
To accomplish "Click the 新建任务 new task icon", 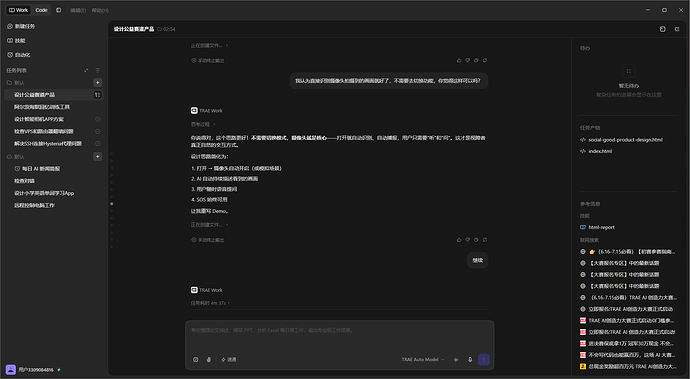I will click(x=10, y=26).
